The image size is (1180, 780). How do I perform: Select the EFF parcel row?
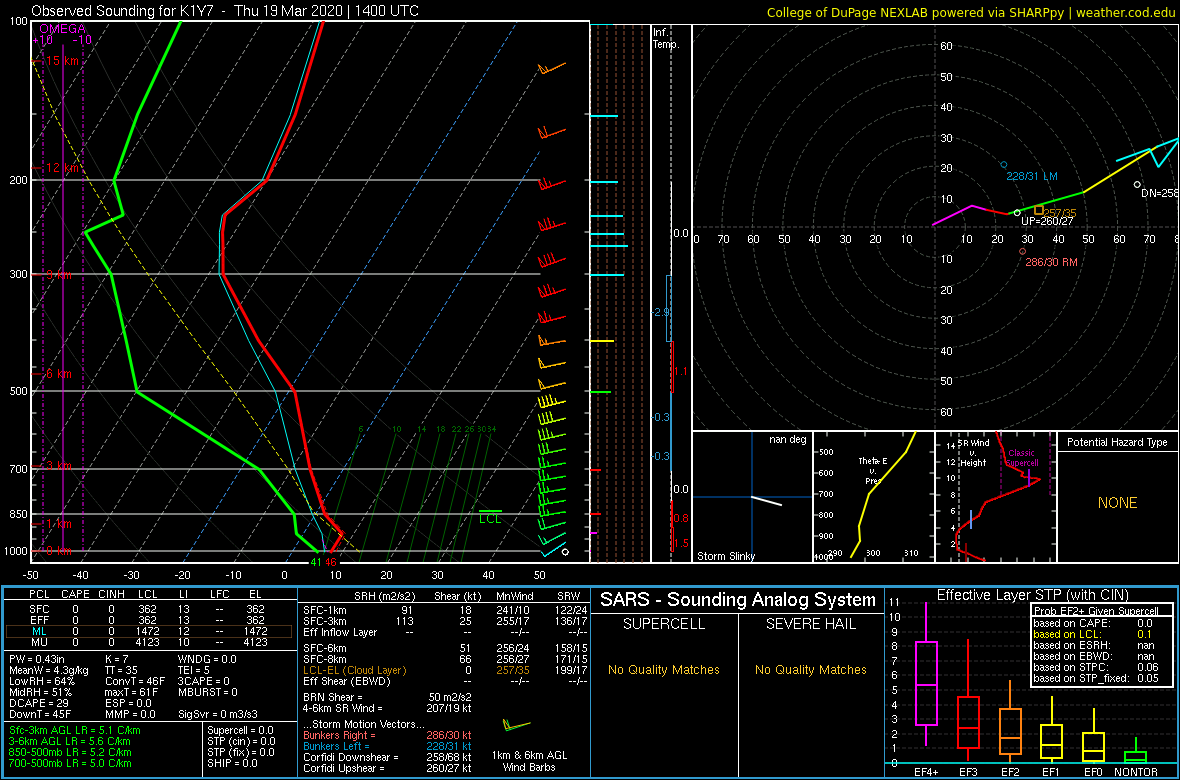149,620
